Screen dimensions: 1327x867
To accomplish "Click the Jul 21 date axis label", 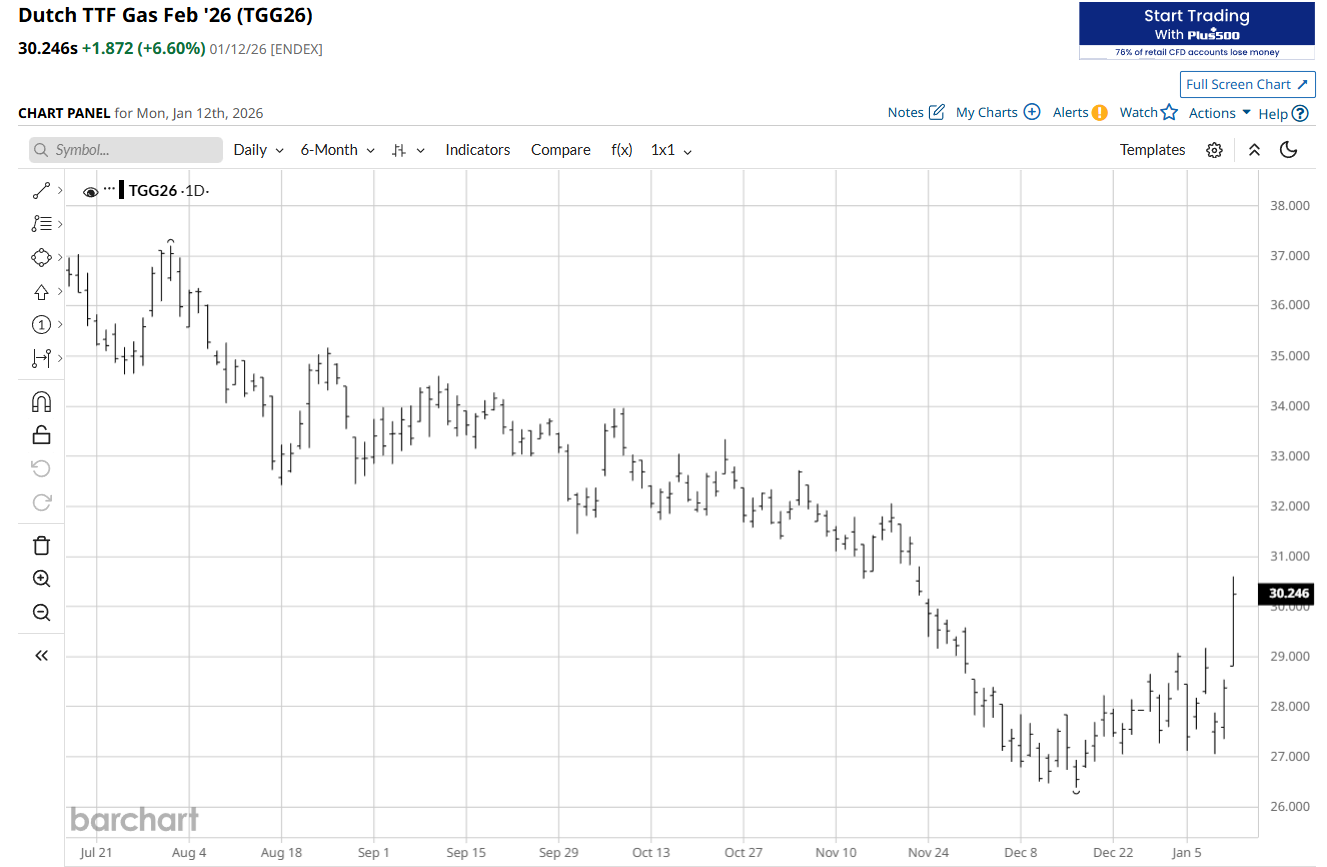I will coord(95,852).
